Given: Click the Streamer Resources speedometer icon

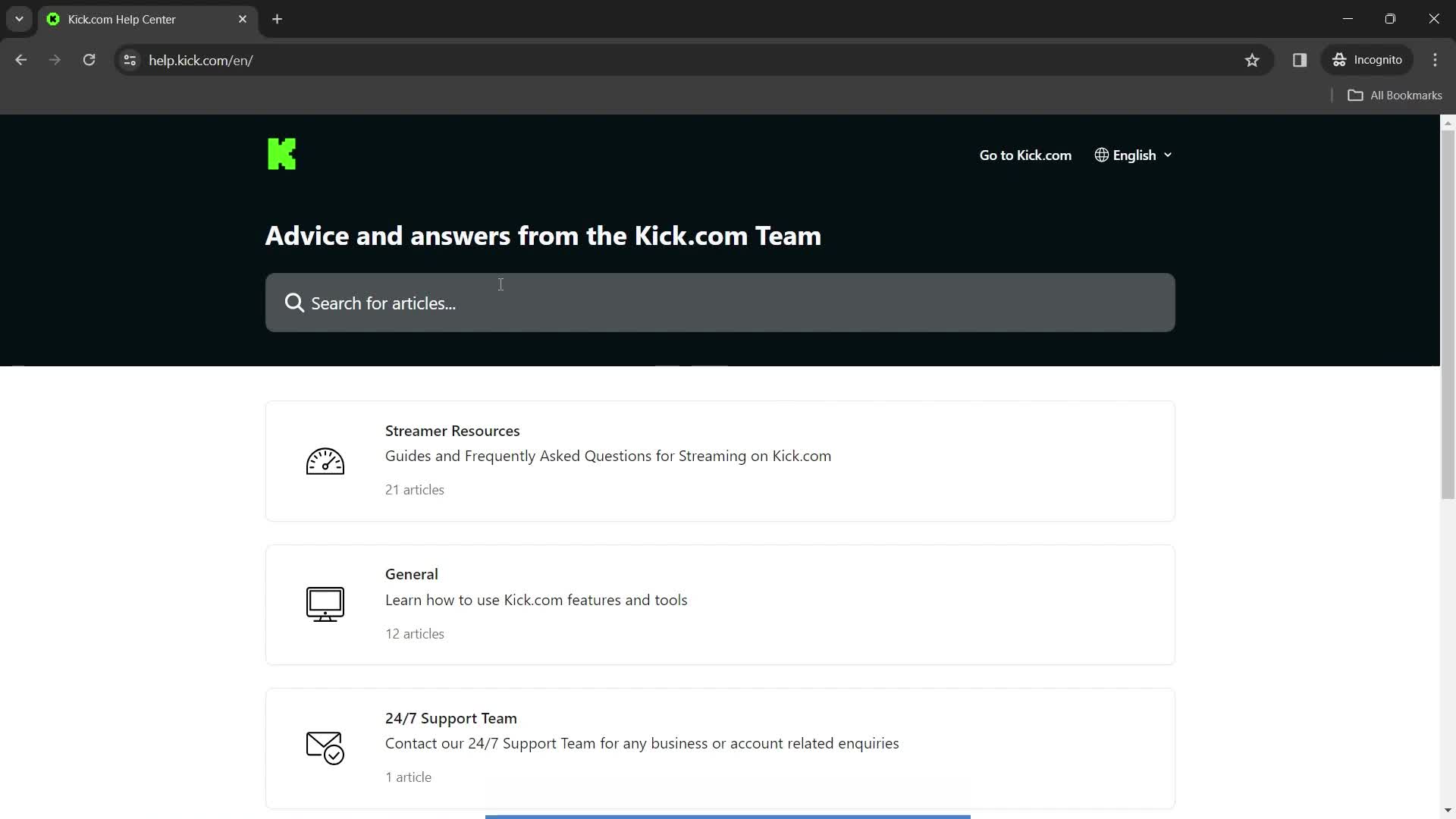Looking at the screenshot, I should 324,460.
